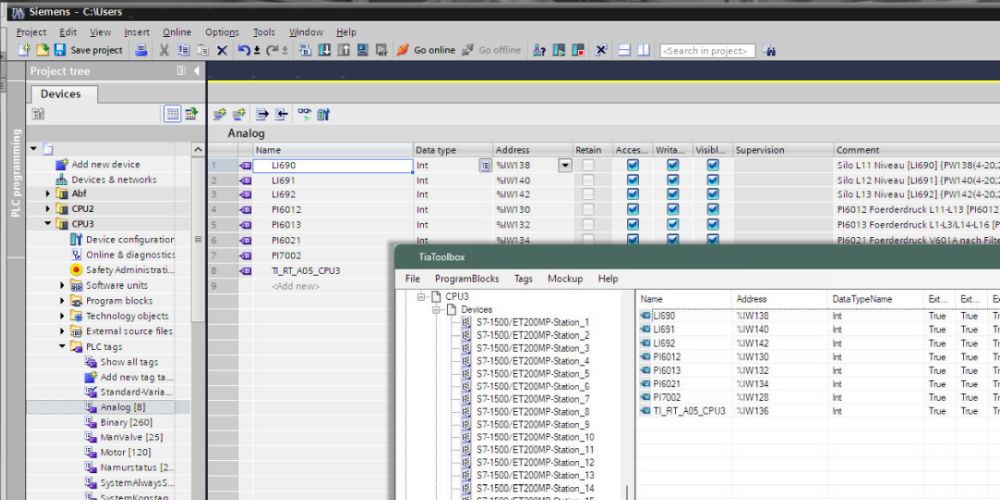Collapse the PLC tags node
Viewport: 1000px width, 500px height.
coord(62,346)
